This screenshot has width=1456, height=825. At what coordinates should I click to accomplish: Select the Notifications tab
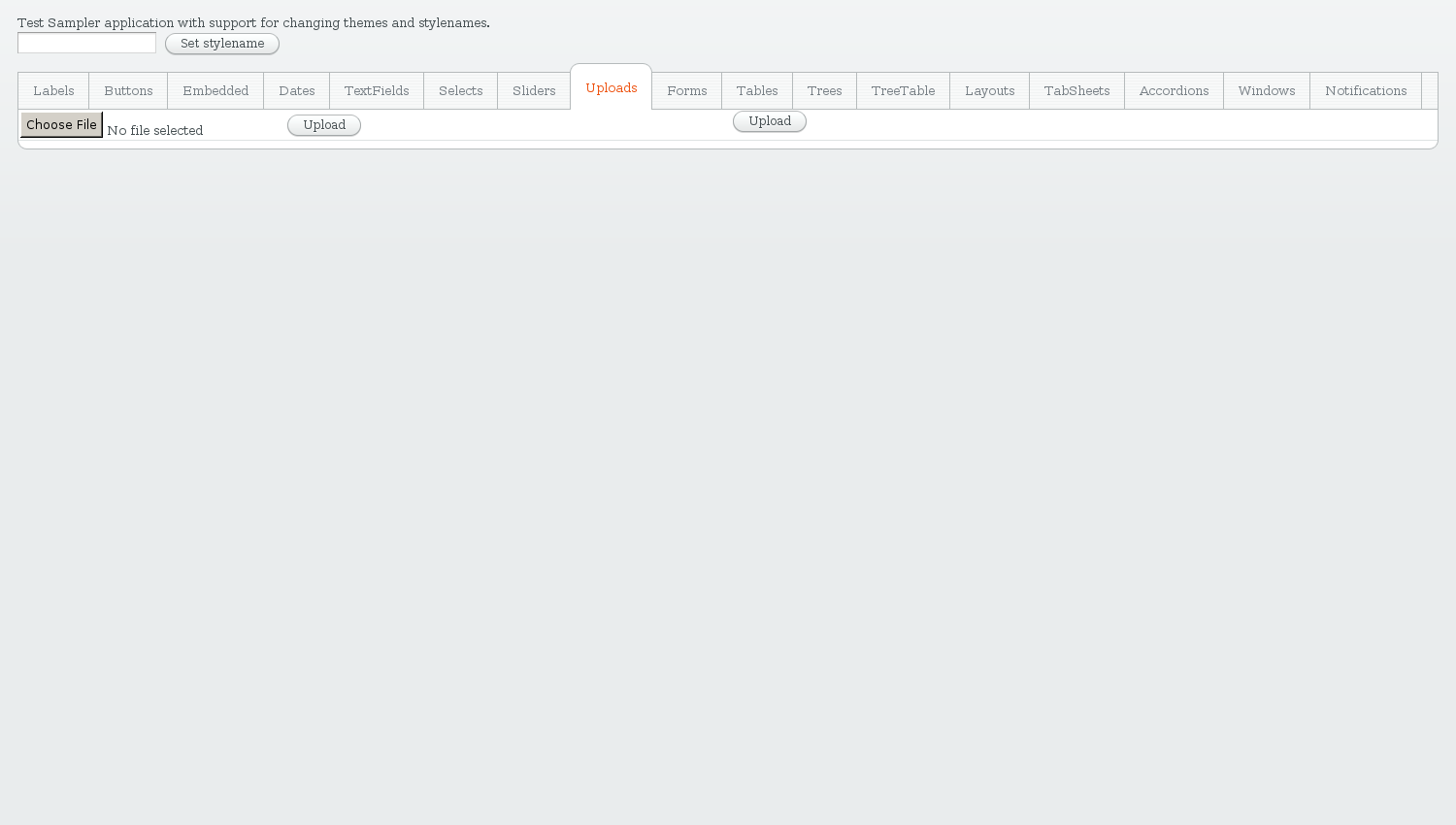pyautogui.click(x=1366, y=91)
